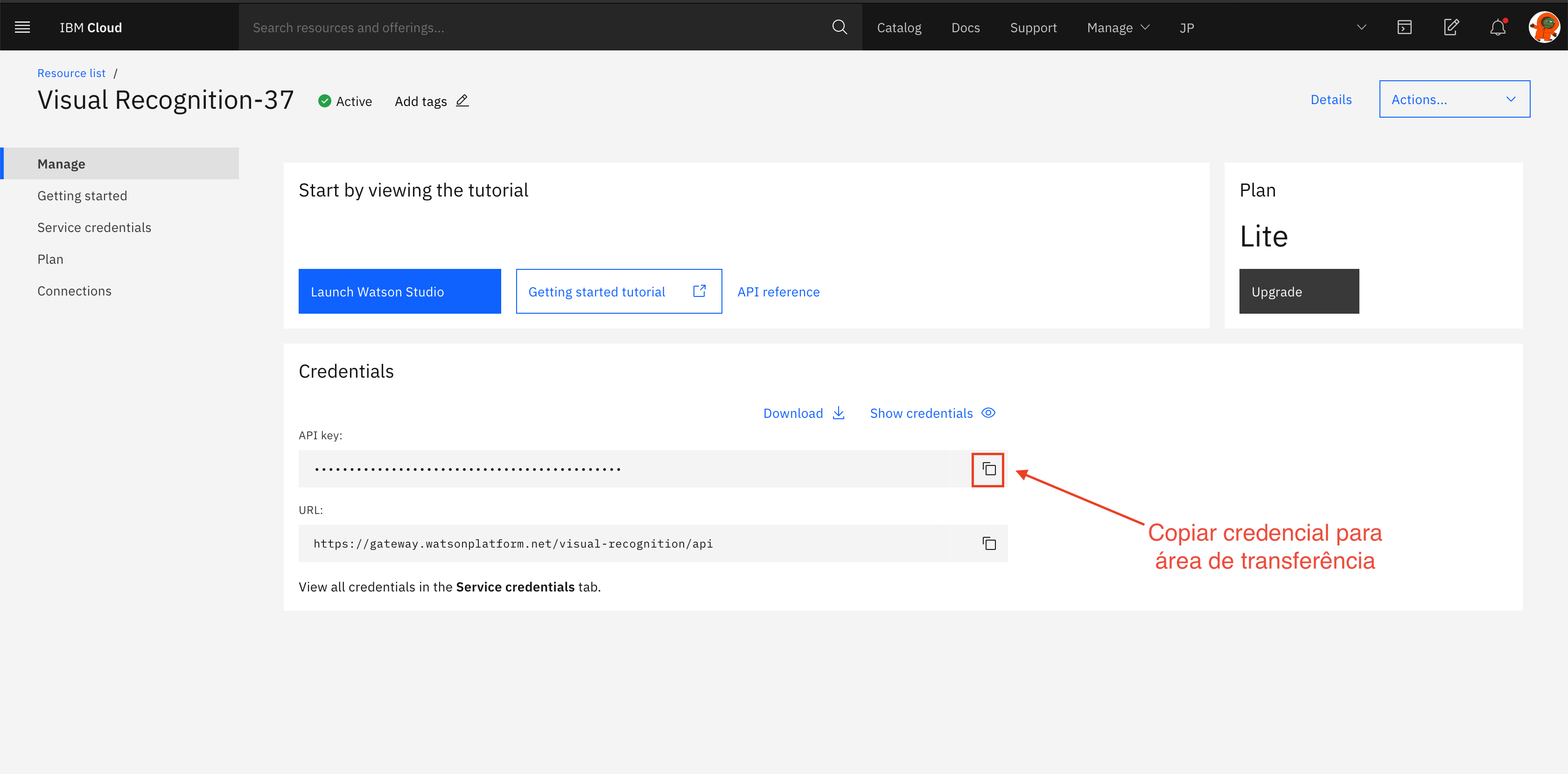1568x774 pixels.
Task: Open the hamburger navigation menu
Action: pos(22,28)
